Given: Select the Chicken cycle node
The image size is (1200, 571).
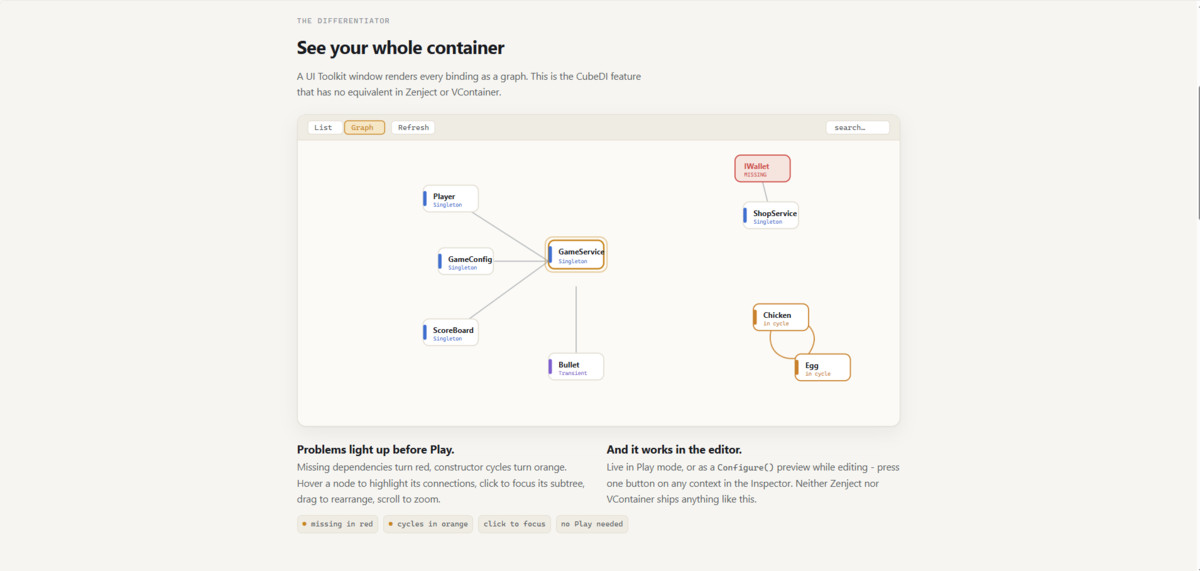Looking at the screenshot, I should tap(781, 317).
